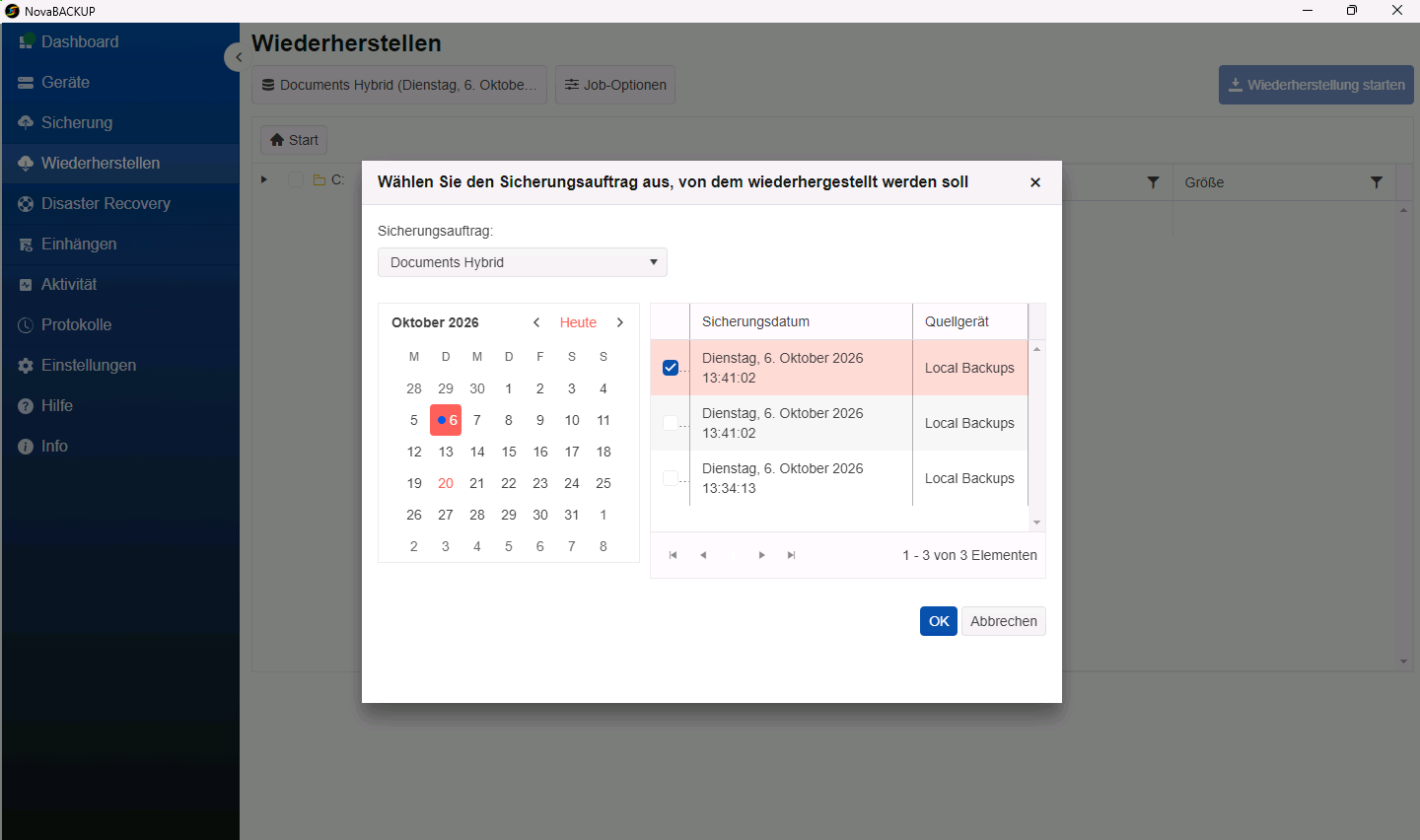Open the Job-Optionen settings

tap(615, 85)
